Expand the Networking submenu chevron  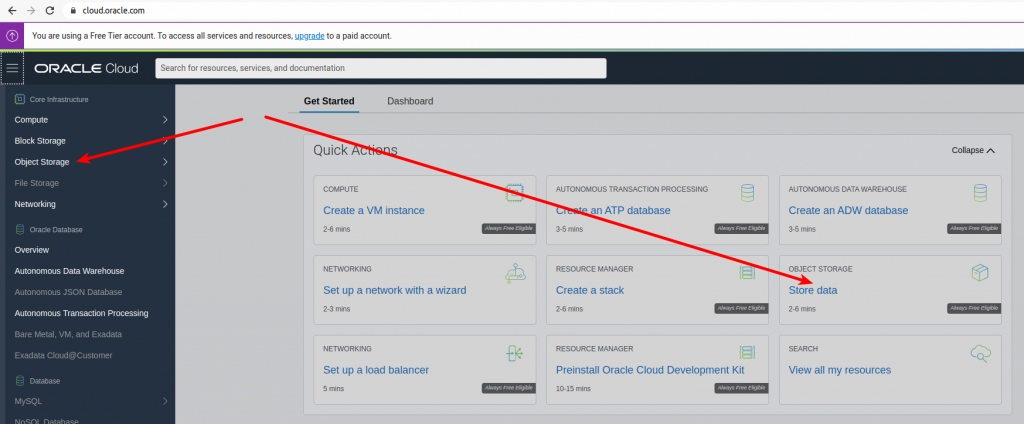tap(165, 204)
